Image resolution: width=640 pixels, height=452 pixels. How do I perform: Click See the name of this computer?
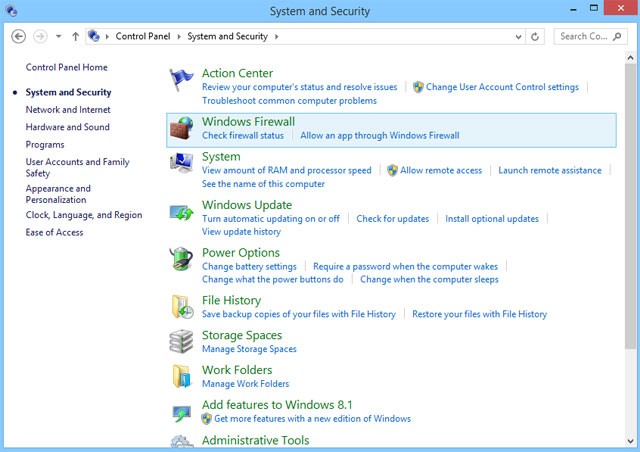pyautogui.click(x=263, y=184)
